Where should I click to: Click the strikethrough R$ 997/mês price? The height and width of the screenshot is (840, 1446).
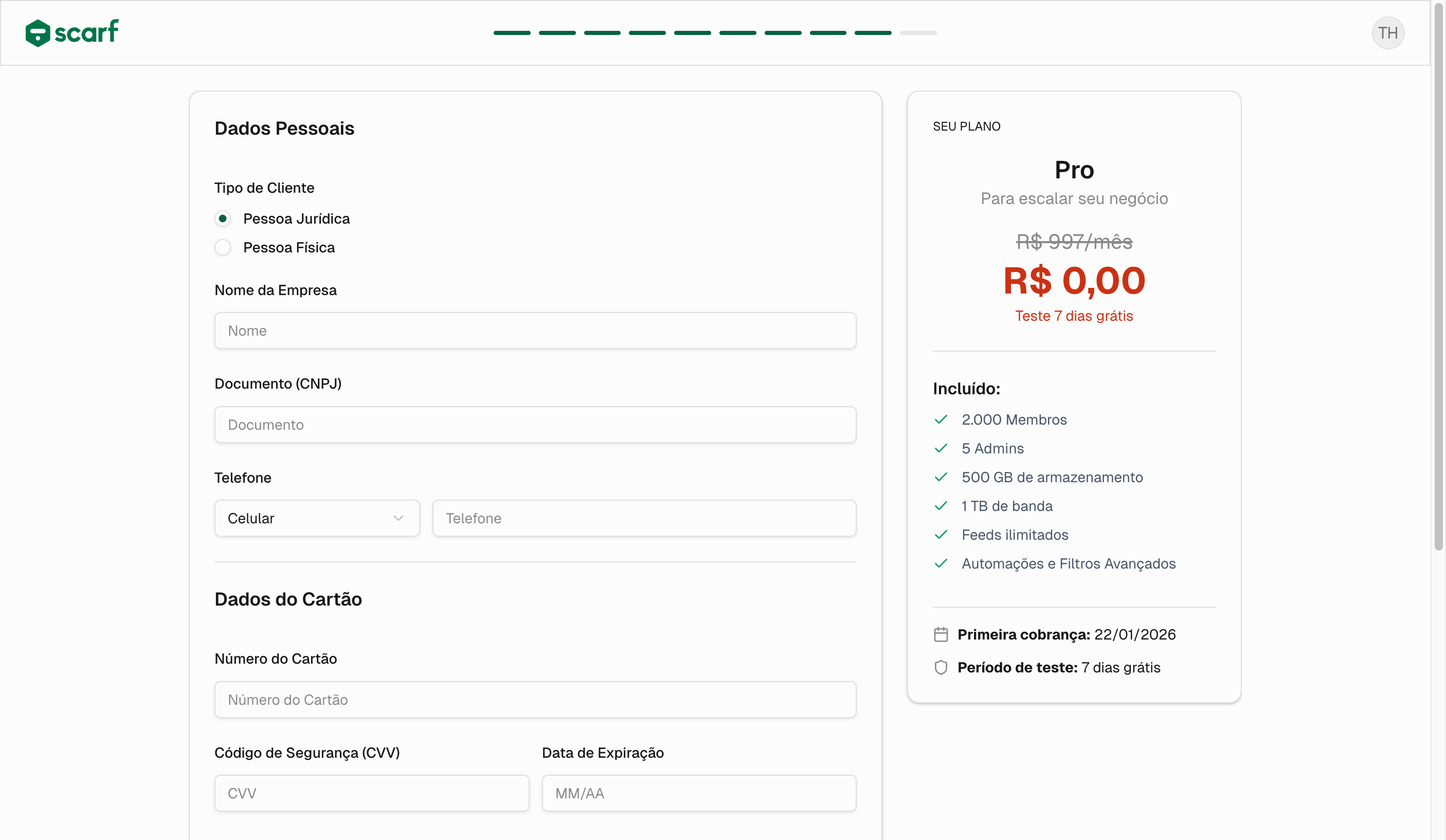[x=1074, y=242]
